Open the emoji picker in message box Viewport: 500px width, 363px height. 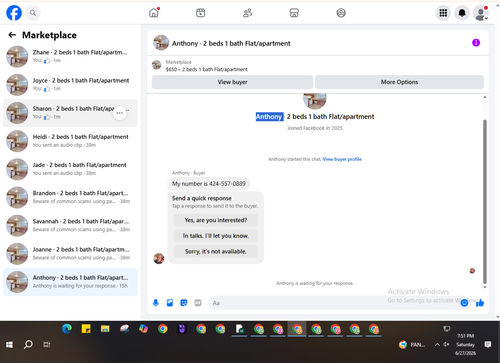(x=464, y=303)
